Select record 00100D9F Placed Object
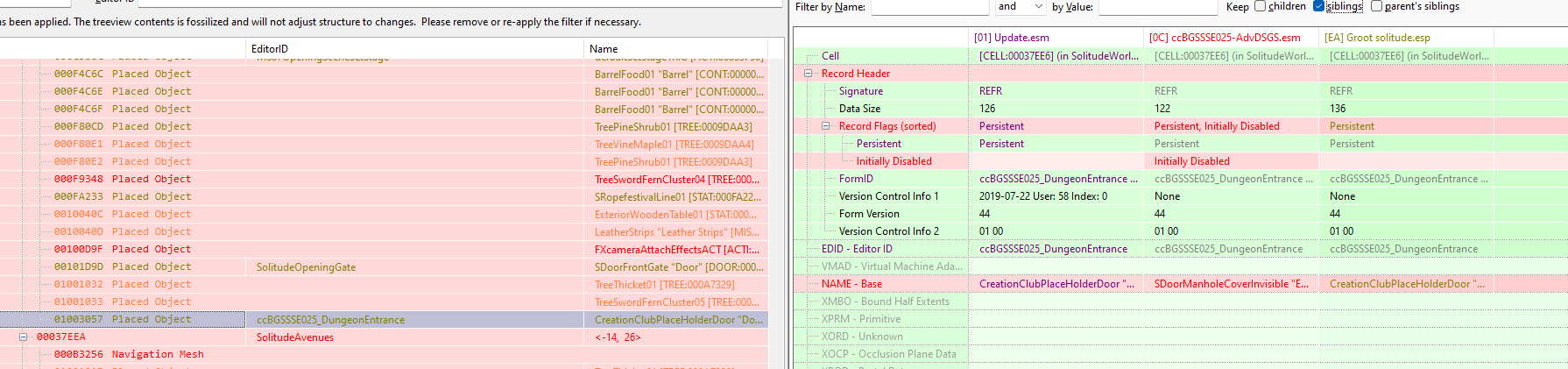 123,249
